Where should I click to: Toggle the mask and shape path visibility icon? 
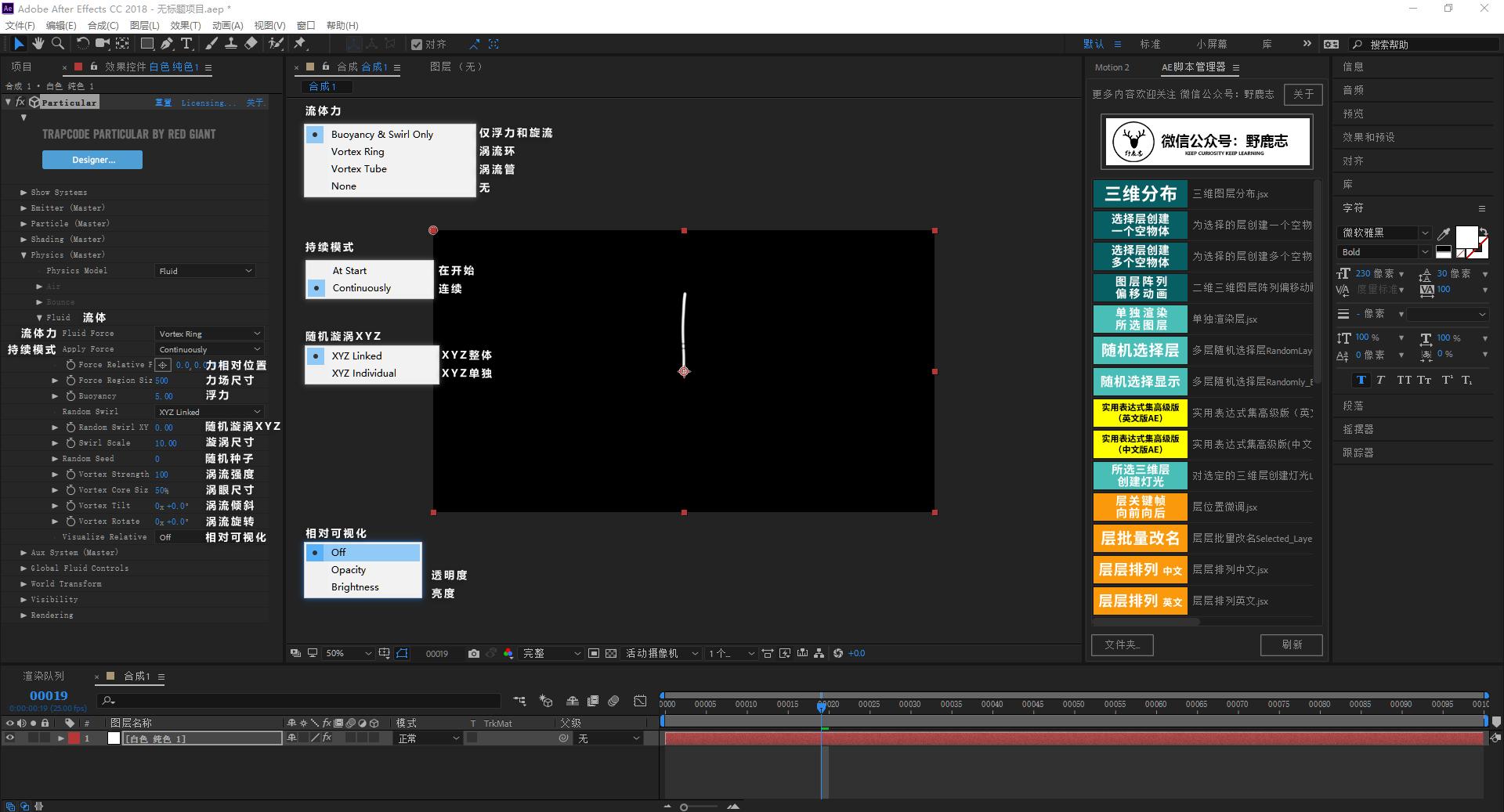click(x=402, y=653)
